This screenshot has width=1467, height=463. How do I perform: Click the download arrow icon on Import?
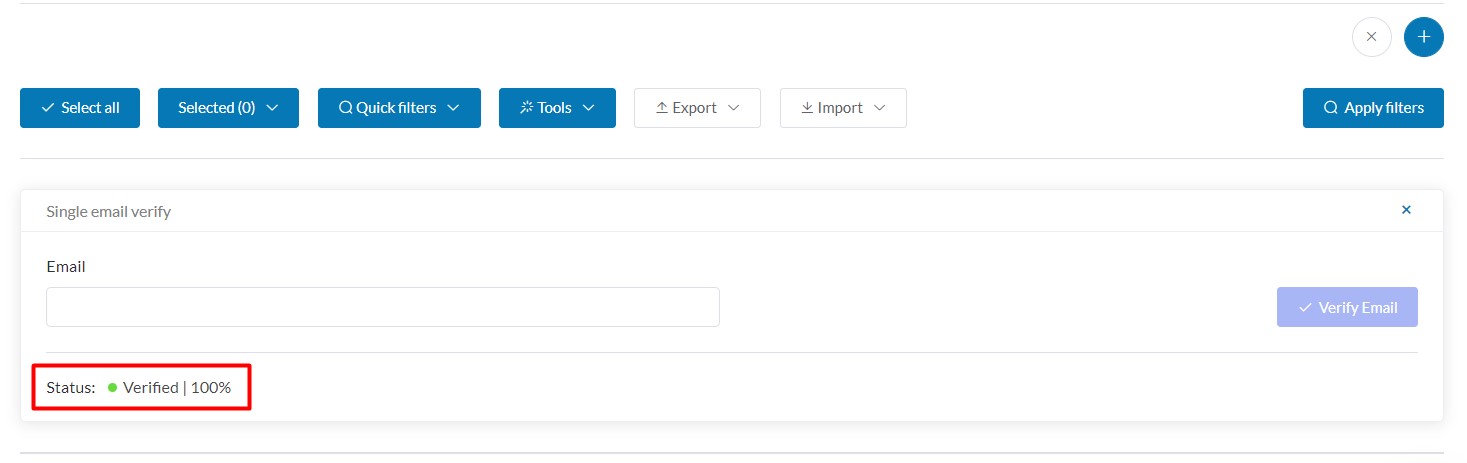[807, 108]
